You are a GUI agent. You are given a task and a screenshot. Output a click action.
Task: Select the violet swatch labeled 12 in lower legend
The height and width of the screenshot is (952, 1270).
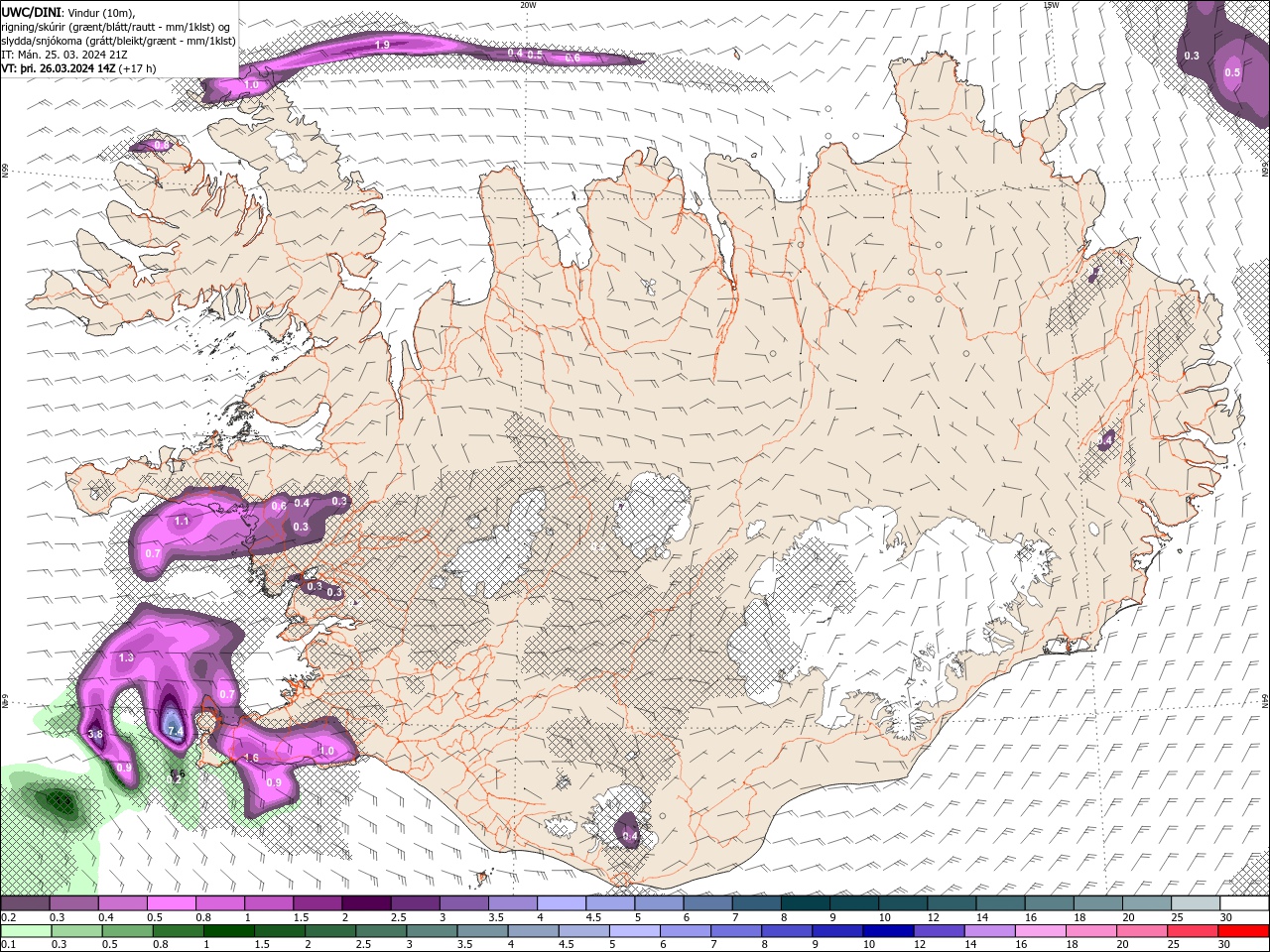[939, 930]
